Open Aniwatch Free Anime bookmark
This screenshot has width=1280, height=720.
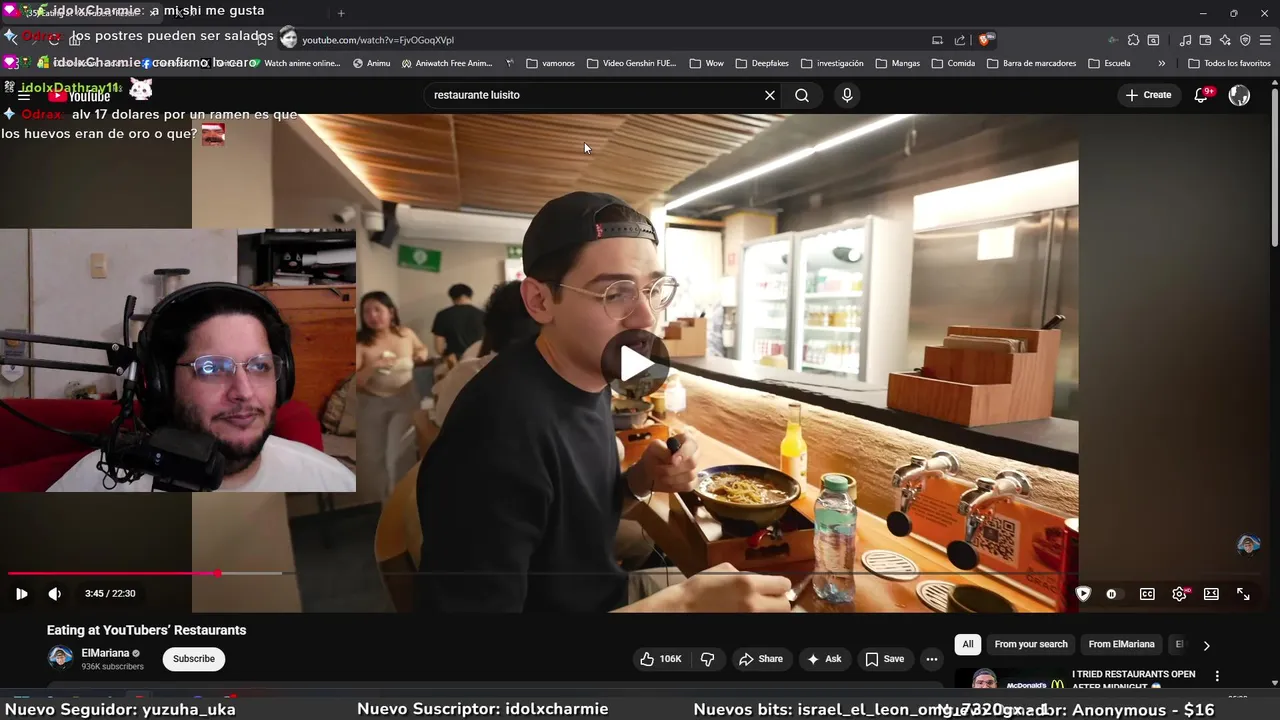point(447,63)
